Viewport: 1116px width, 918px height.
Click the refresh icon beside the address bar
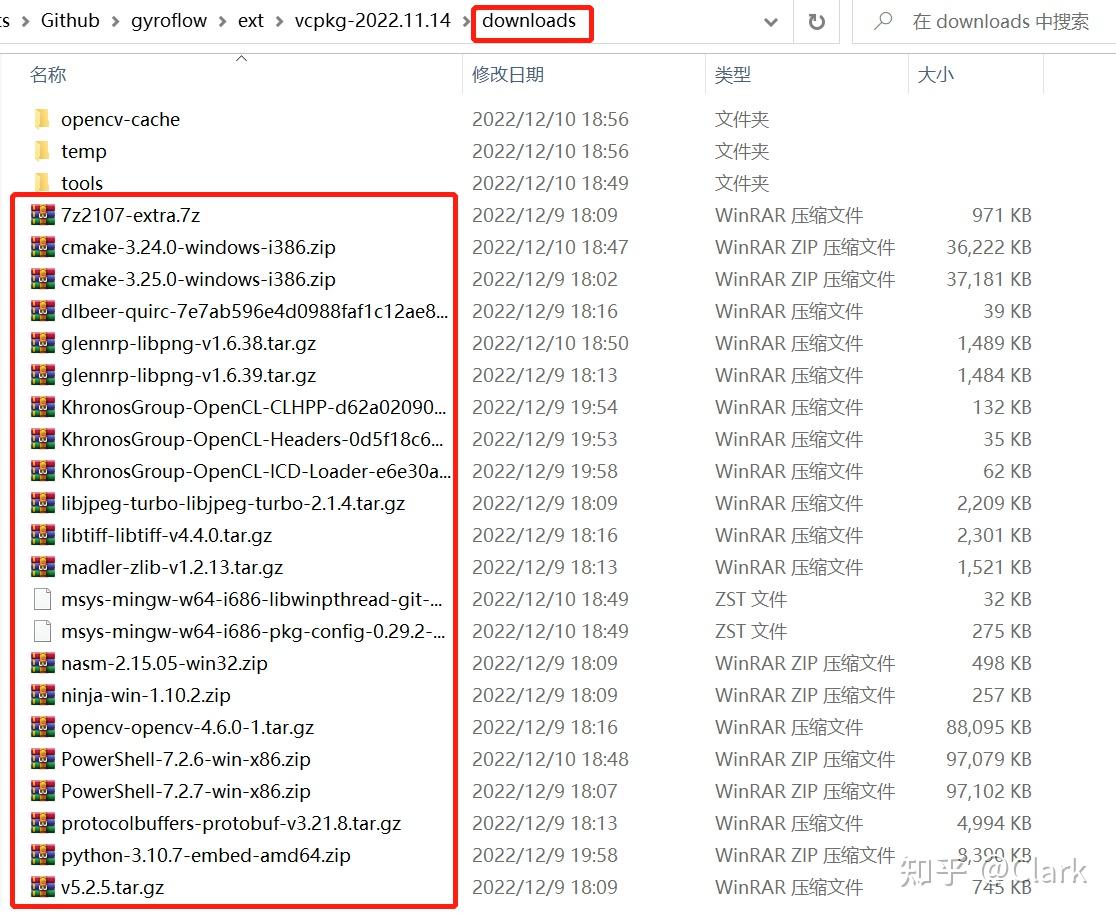click(x=818, y=21)
